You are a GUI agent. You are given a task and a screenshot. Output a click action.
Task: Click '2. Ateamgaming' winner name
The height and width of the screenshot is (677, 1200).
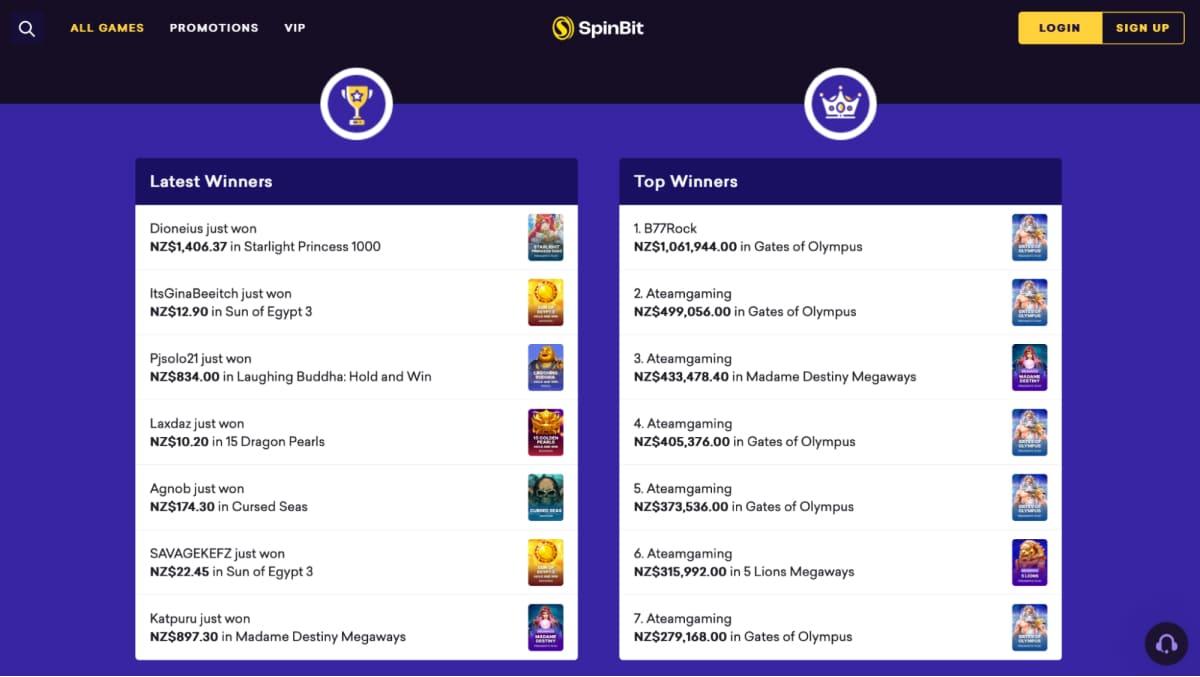point(683,293)
